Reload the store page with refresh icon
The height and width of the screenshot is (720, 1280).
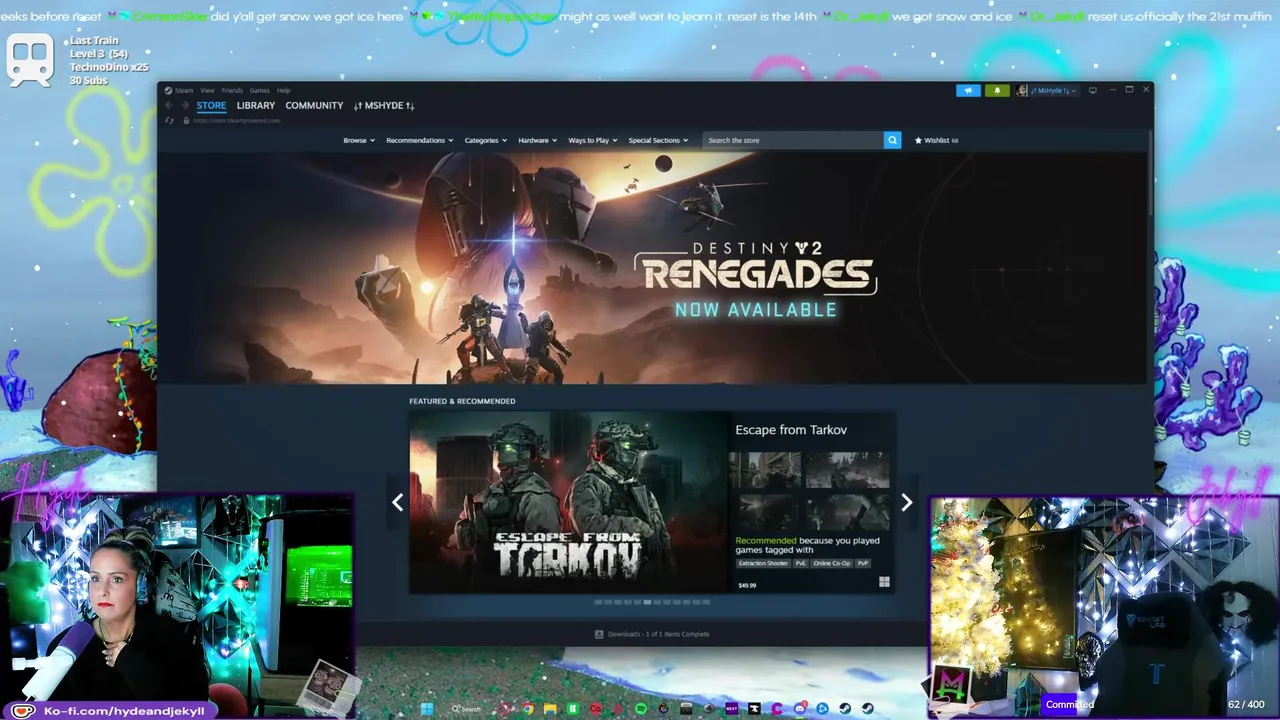click(x=169, y=120)
